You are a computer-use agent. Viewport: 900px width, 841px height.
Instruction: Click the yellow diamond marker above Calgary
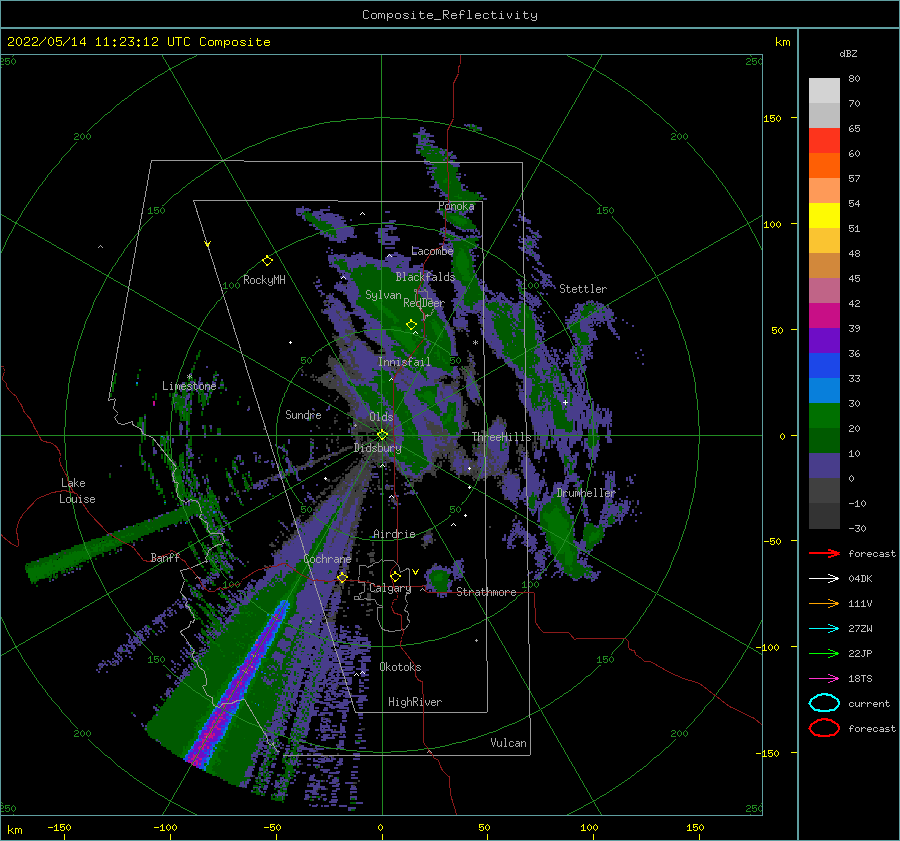(395, 576)
